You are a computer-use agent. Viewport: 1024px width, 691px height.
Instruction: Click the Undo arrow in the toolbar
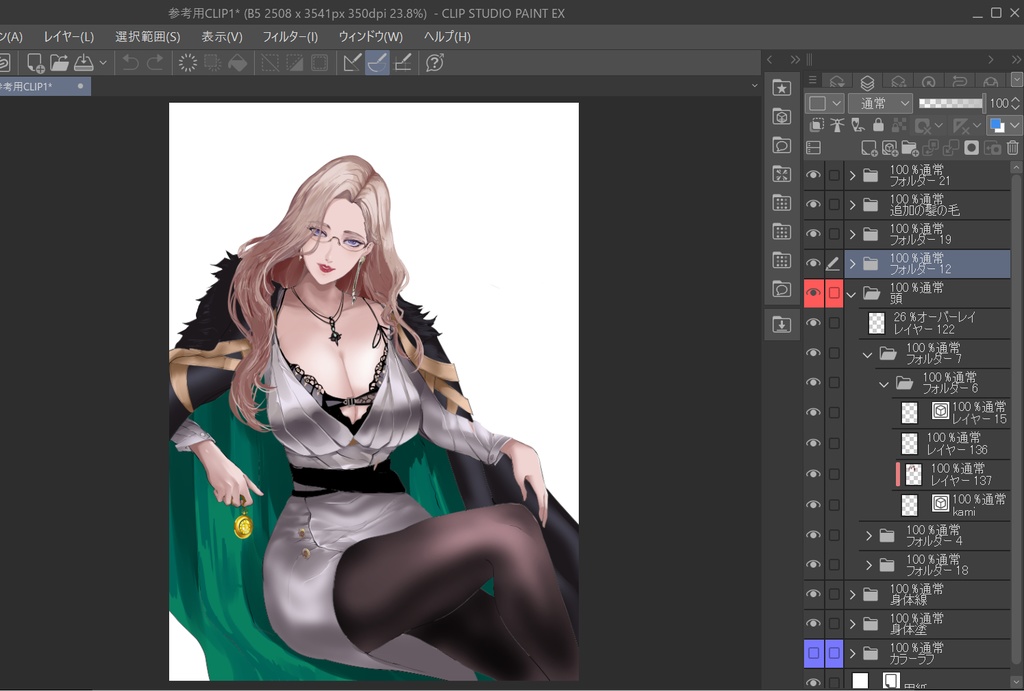[x=130, y=63]
